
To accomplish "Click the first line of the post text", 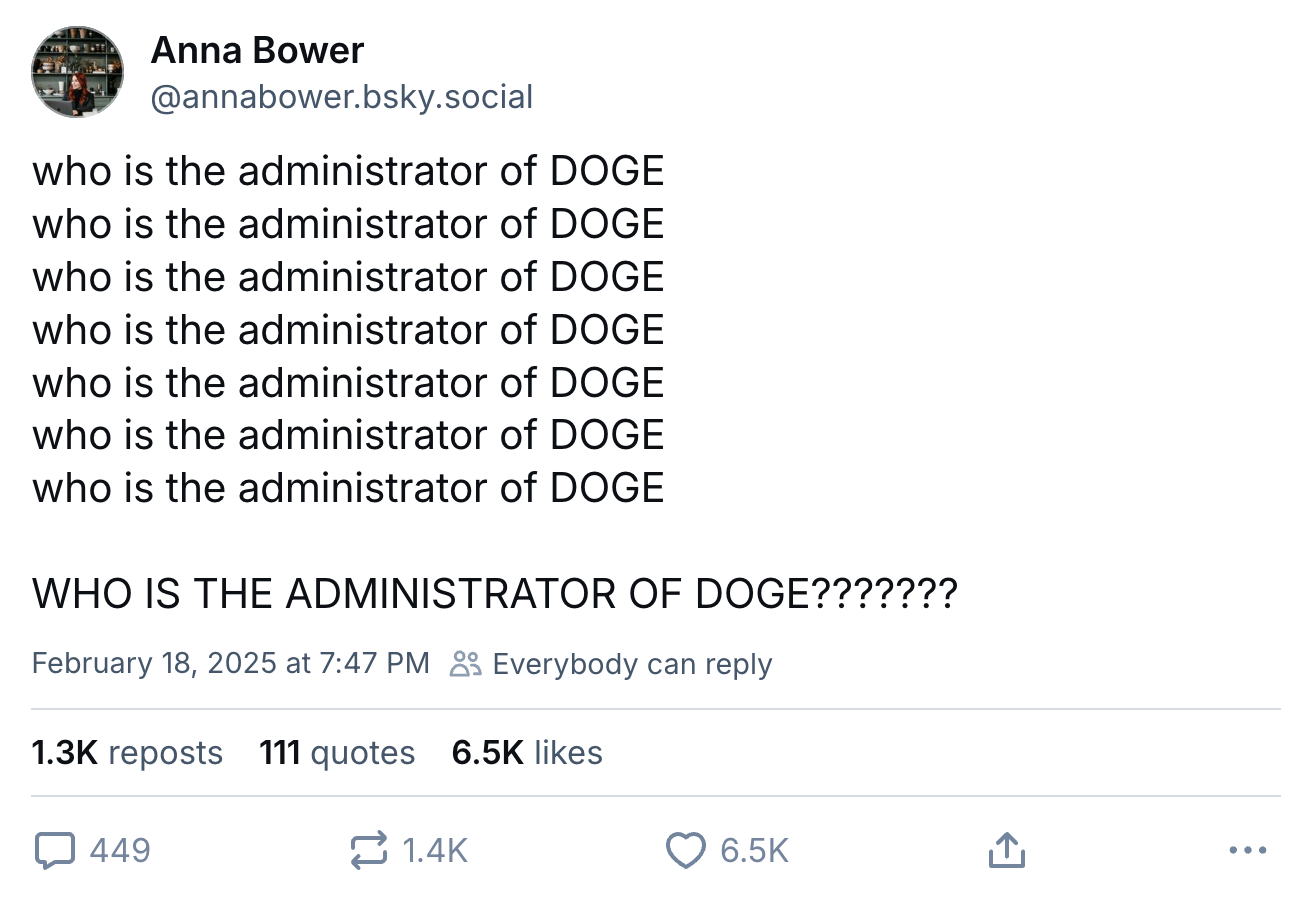I will tap(348, 172).
